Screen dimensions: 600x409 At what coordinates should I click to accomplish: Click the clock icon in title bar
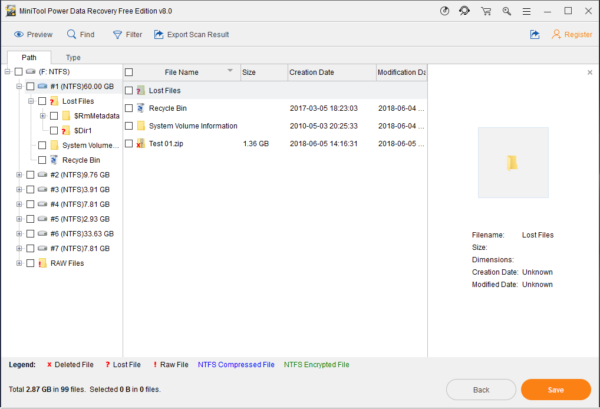pos(444,11)
